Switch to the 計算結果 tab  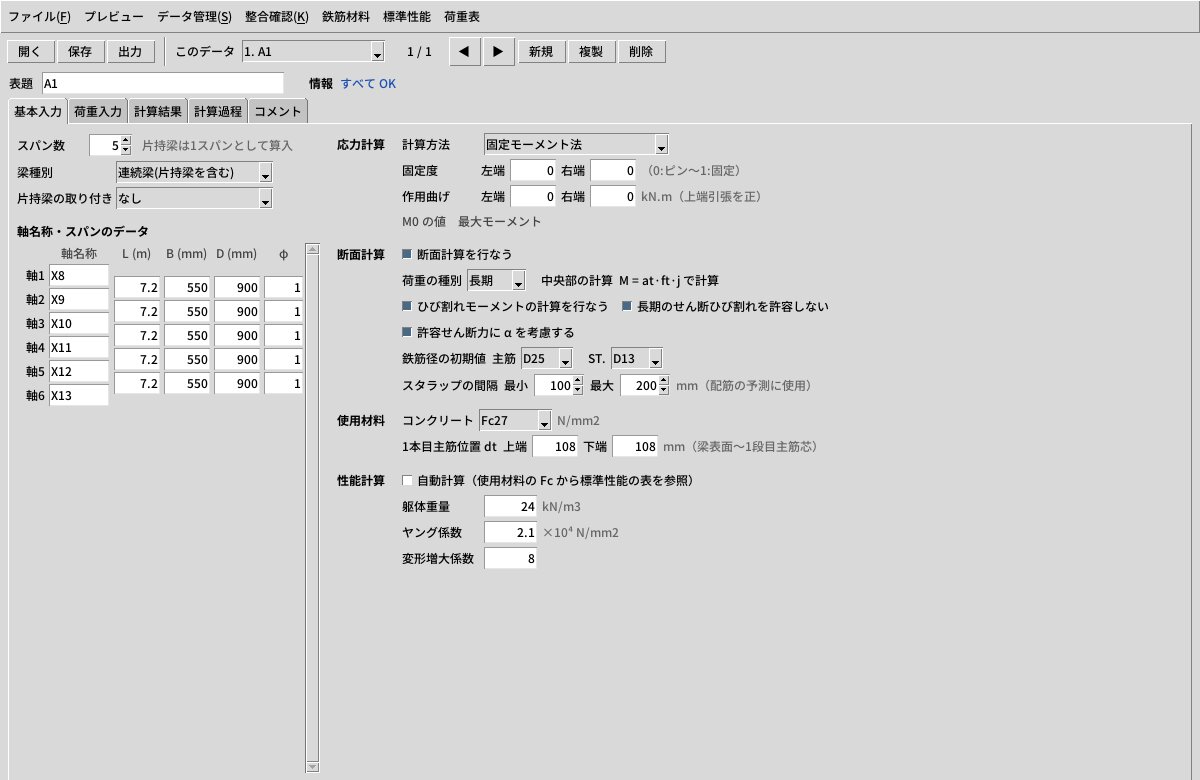coord(158,111)
